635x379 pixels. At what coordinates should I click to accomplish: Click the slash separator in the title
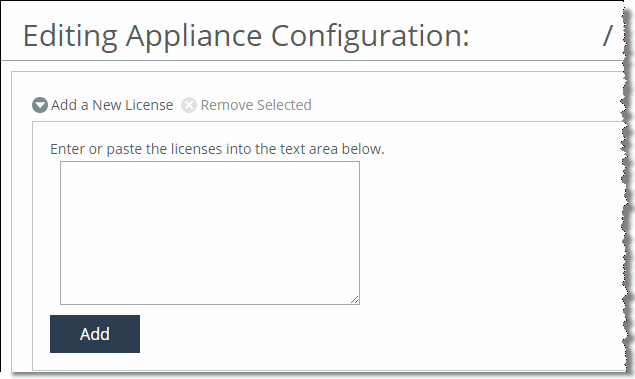607,36
